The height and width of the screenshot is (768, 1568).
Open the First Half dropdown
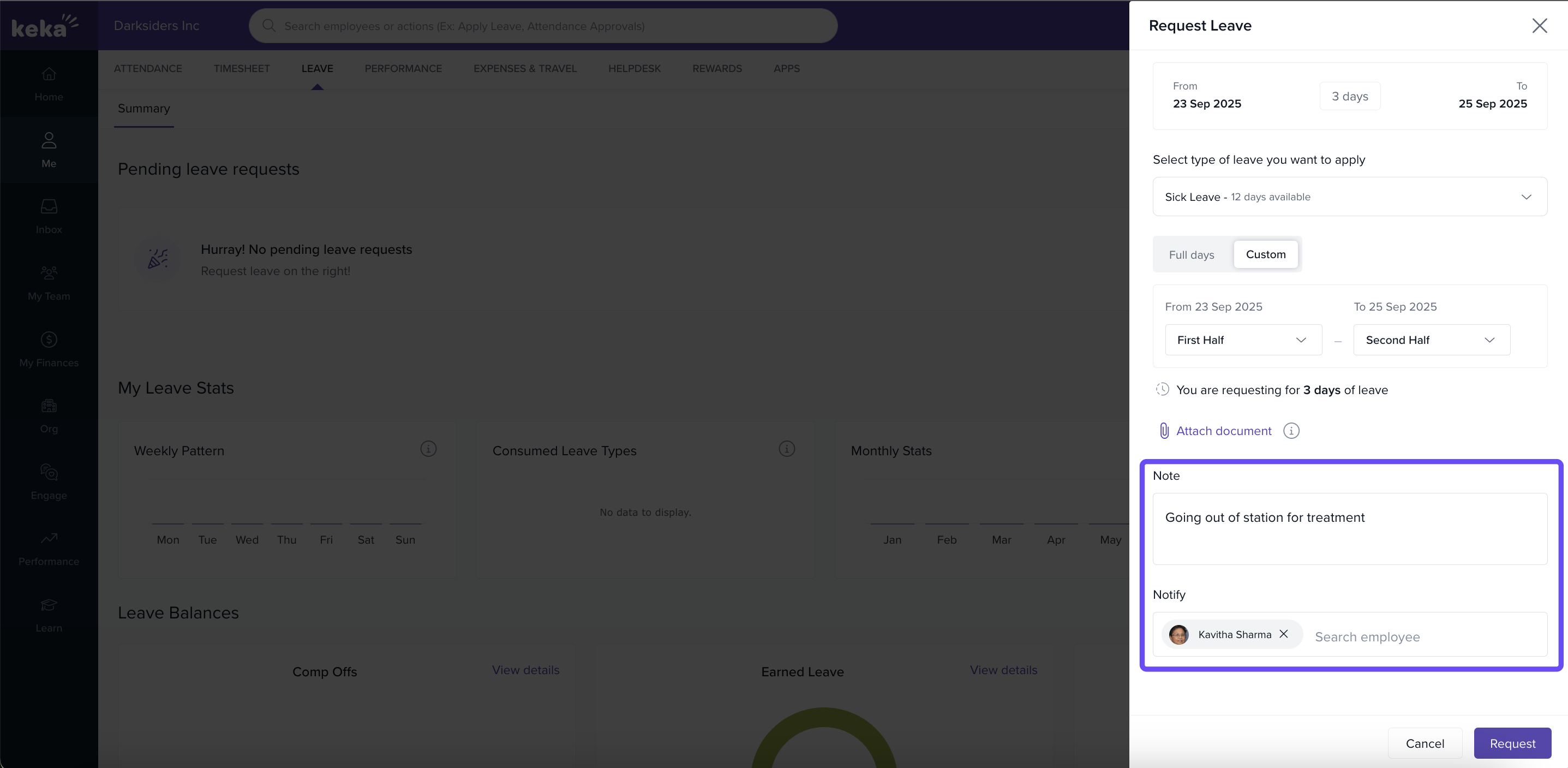pyautogui.click(x=1243, y=340)
